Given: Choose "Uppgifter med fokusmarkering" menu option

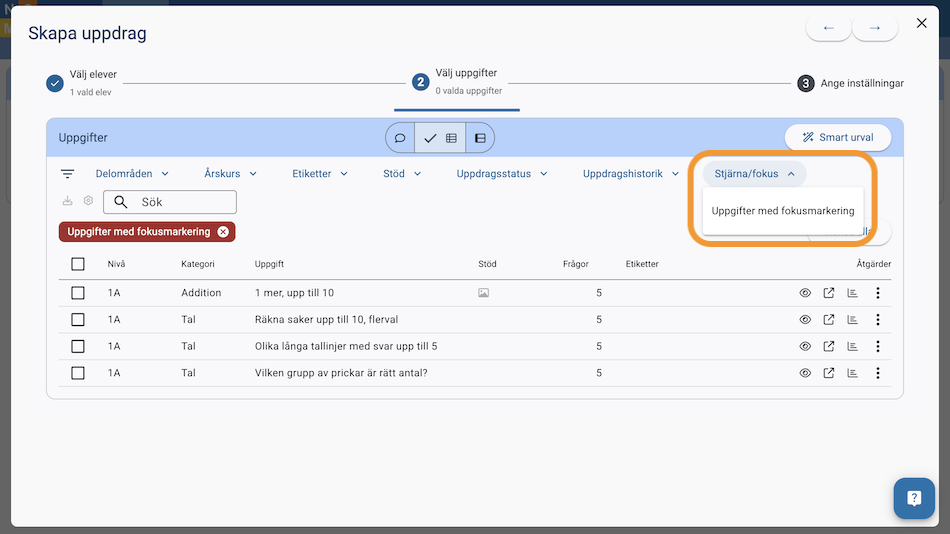Looking at the screenshot, I should tap(782, 211).
